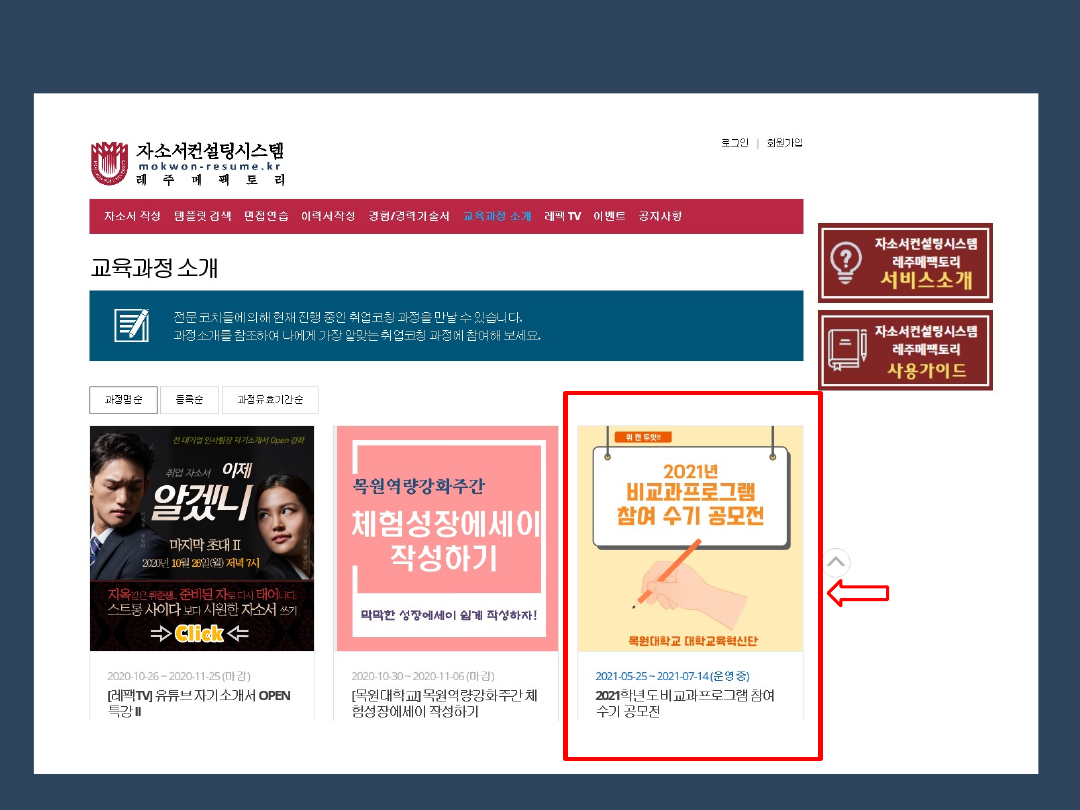
Task: Open the 체험성장에세이 작성하기 course thumbnail
Action: tap(446, 538)
